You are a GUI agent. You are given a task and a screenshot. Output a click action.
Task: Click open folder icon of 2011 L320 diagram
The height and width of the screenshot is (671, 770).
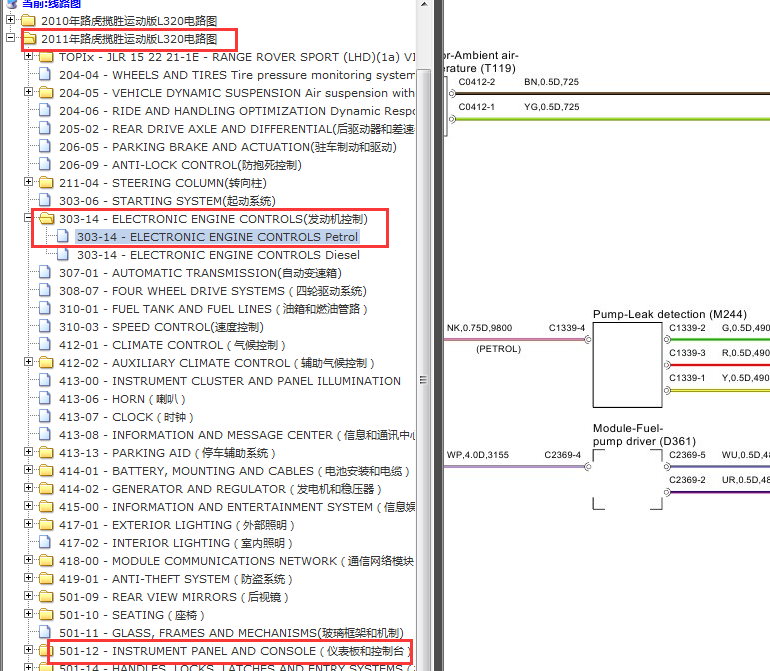tap(29, 38)
